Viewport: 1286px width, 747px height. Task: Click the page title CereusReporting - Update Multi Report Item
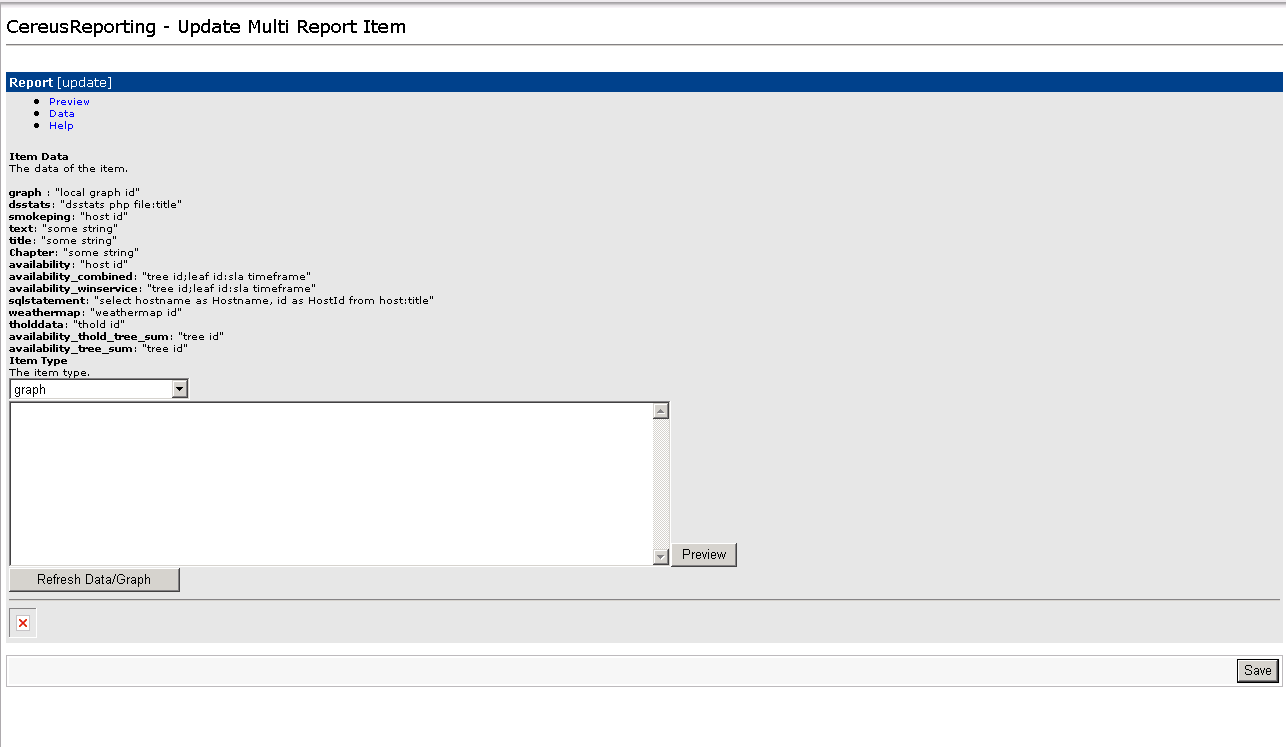pos(206,27)
